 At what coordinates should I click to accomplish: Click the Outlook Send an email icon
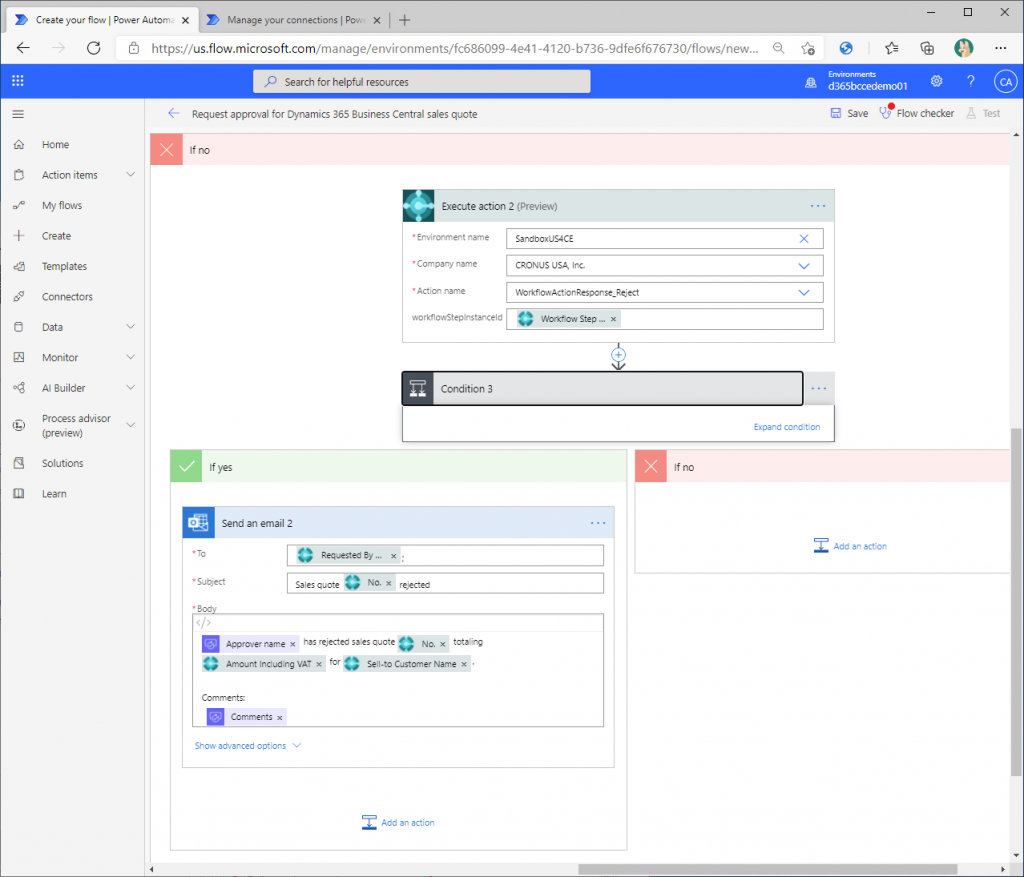[199, 523]
